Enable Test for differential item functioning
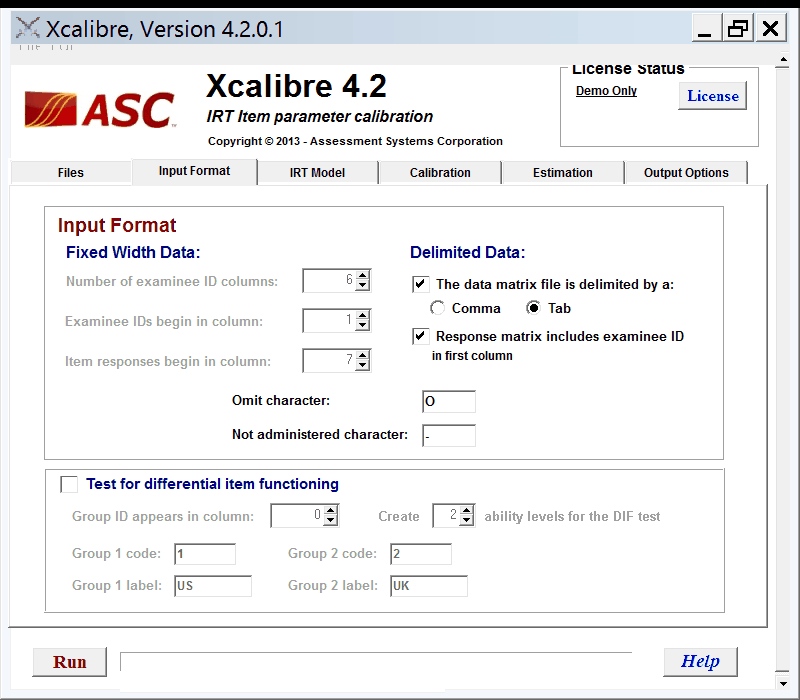This screenshot has width=800, height=700. (69, 484)
